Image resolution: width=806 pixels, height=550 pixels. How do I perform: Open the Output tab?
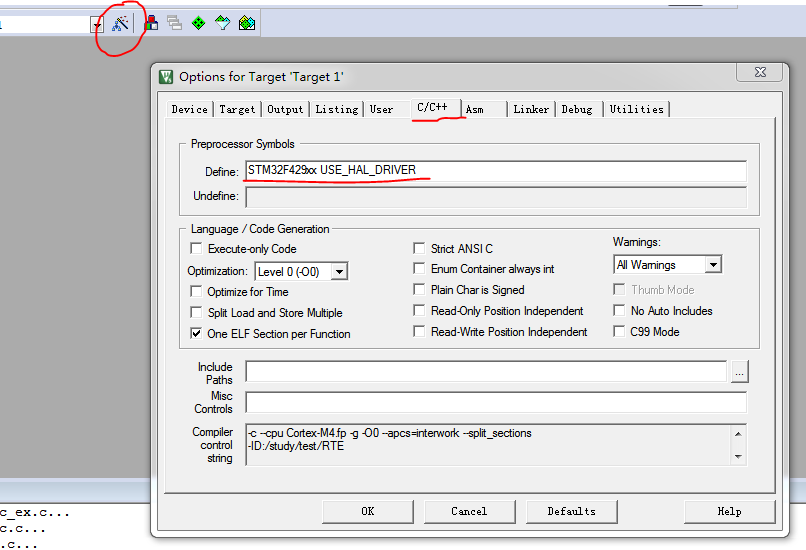pos(285,109)
